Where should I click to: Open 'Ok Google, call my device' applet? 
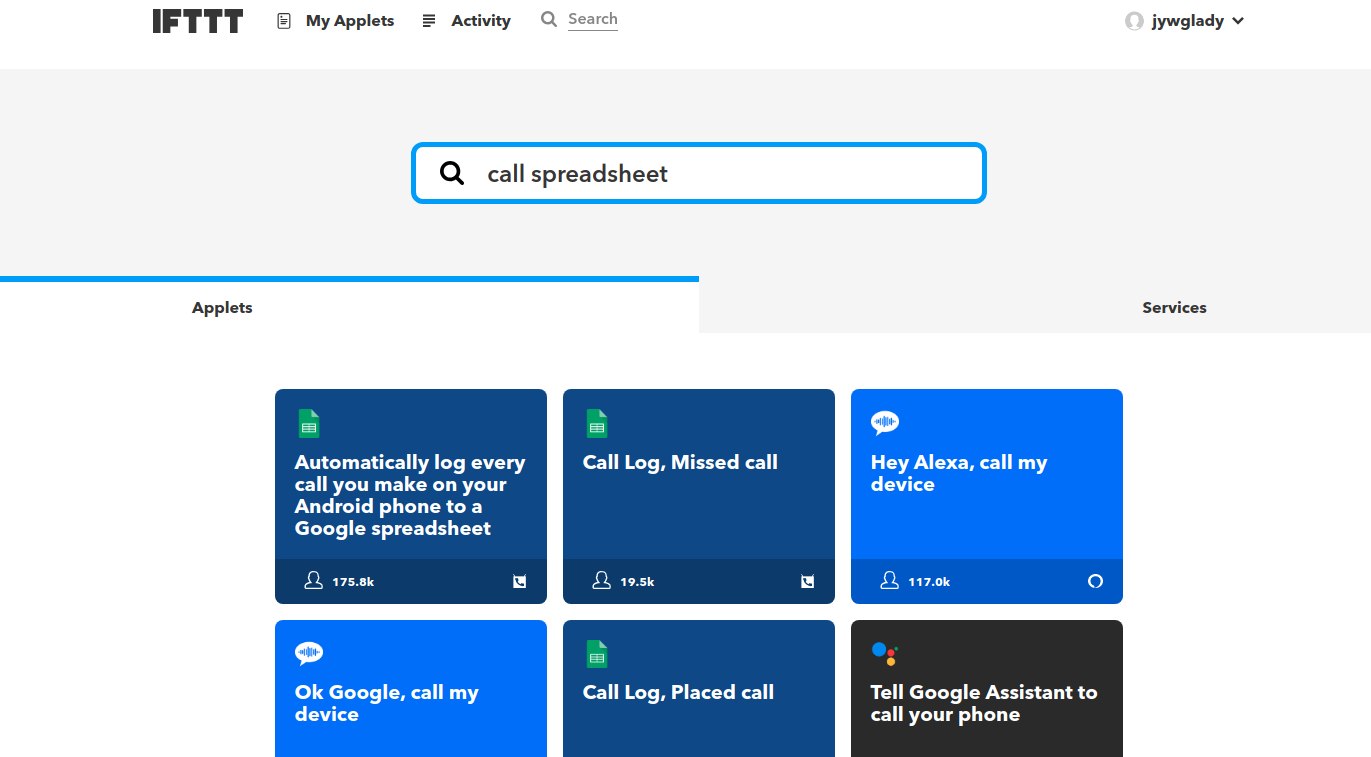[410, 703]
